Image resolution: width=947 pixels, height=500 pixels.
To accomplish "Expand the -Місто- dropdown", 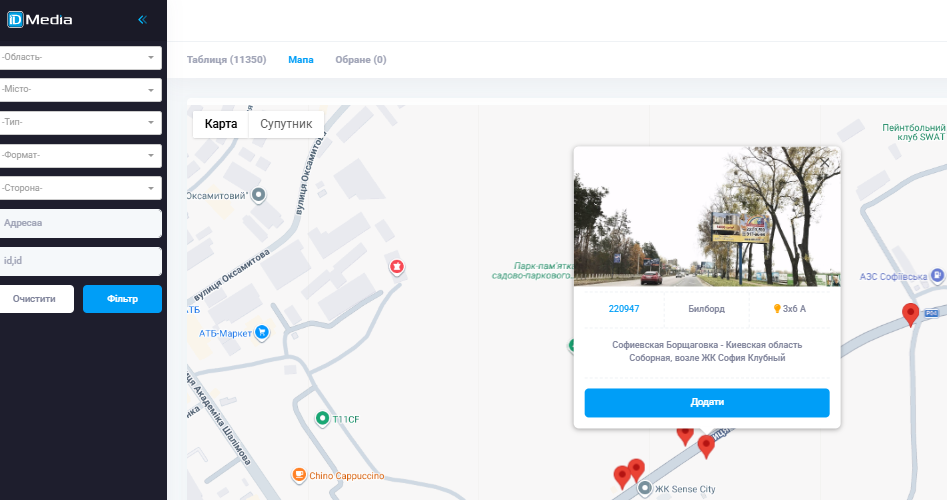I will (x=80, y=89).
